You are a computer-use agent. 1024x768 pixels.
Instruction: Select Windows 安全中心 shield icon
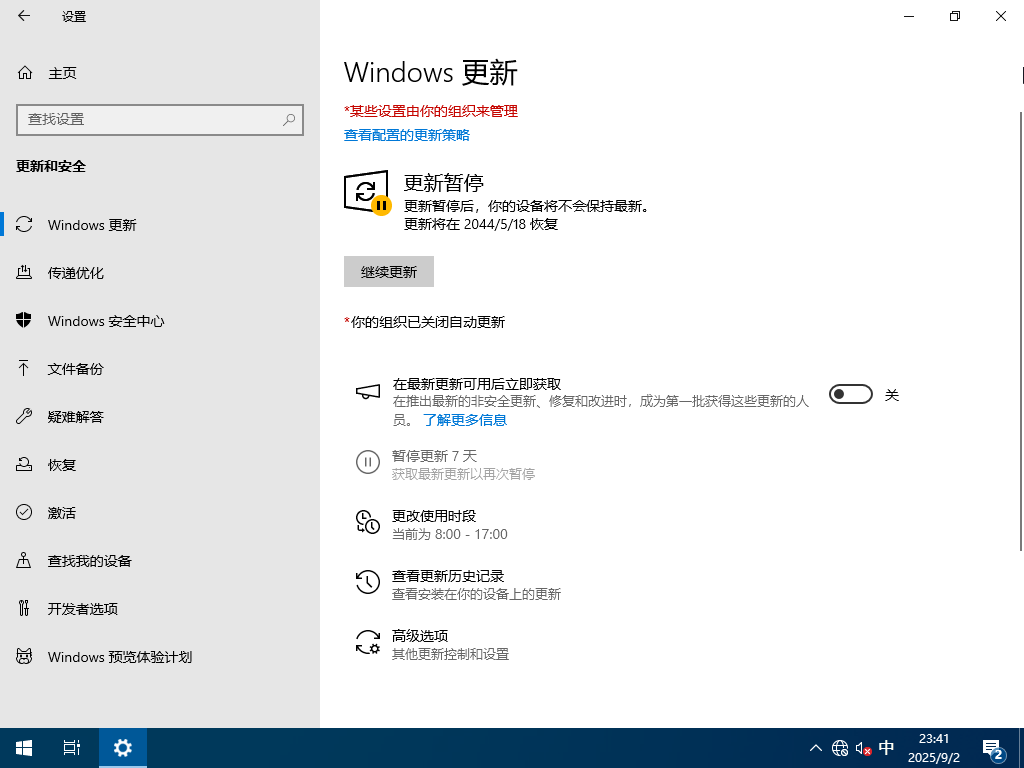[x=24, y=321]
